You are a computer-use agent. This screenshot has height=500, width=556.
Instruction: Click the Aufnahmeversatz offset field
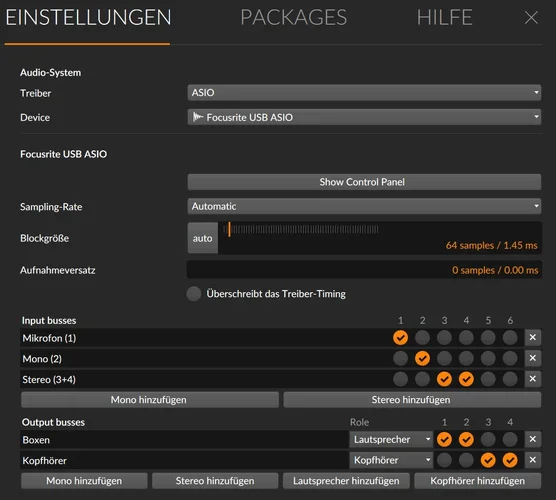pyautogui.click(x=364, y=270)
